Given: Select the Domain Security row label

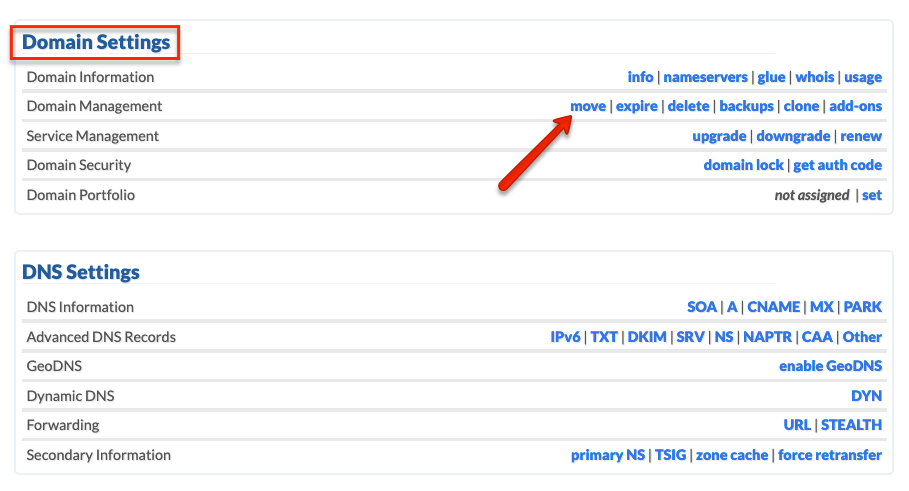Looking at the screenshot, I should [79, 165].
